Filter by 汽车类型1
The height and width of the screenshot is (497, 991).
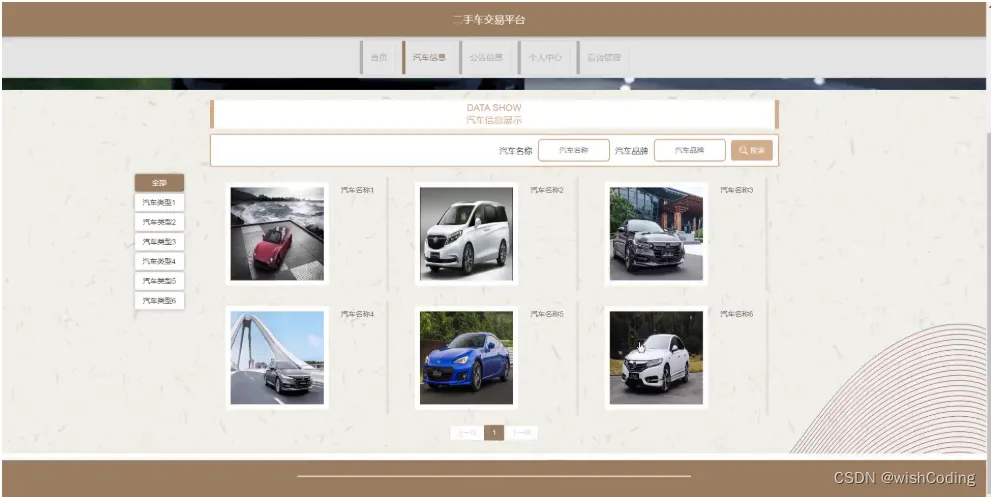159,202
